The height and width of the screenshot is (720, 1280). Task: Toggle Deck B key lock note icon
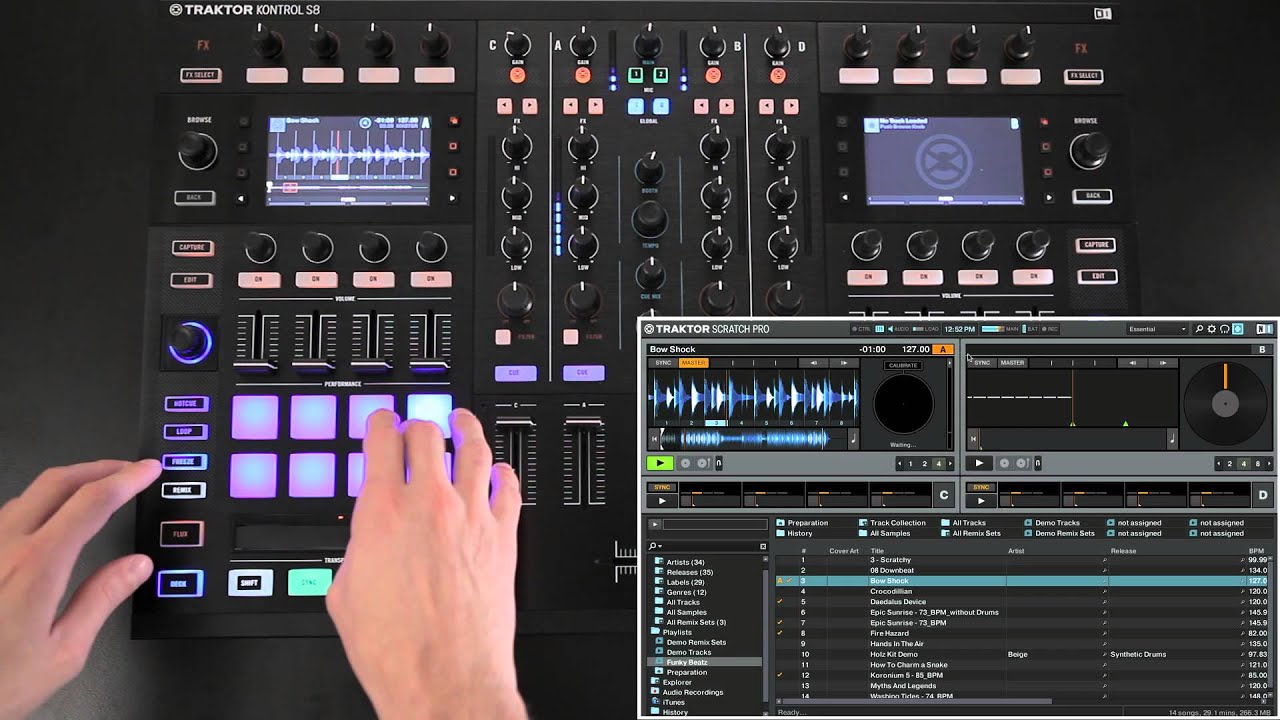[x=1172, y=438]
